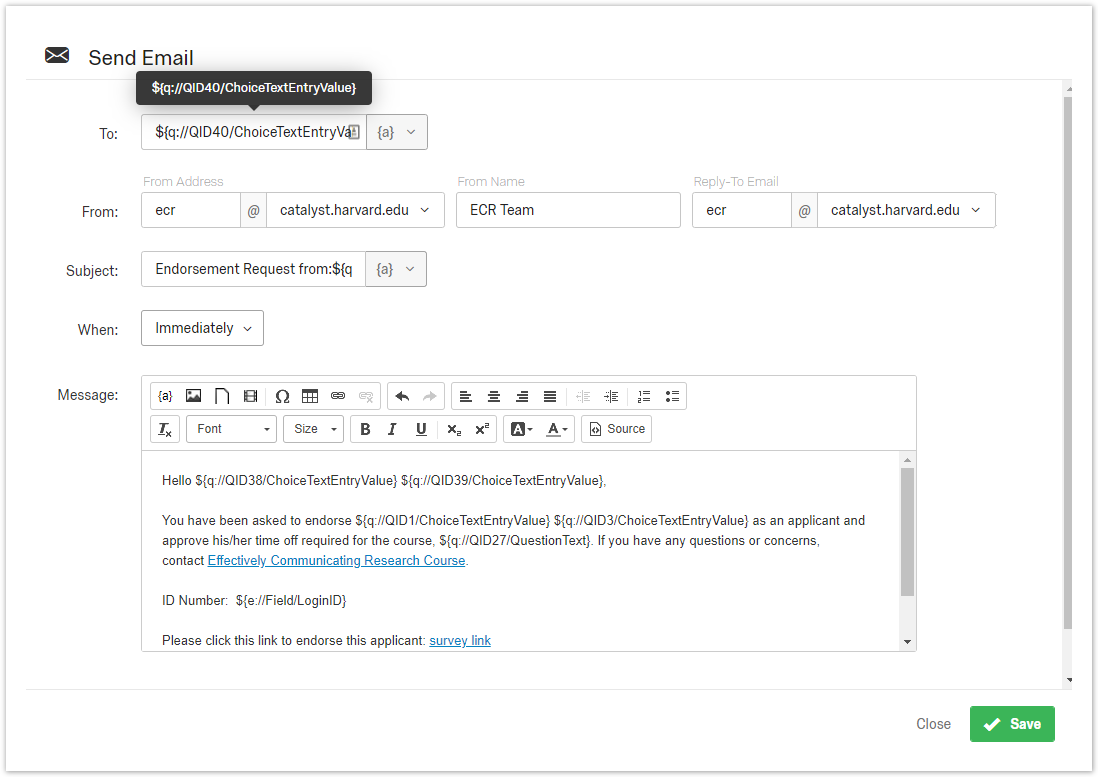Insert a table into message
This screenshot has height=777, width=1098.
click(x=310, y=397)
